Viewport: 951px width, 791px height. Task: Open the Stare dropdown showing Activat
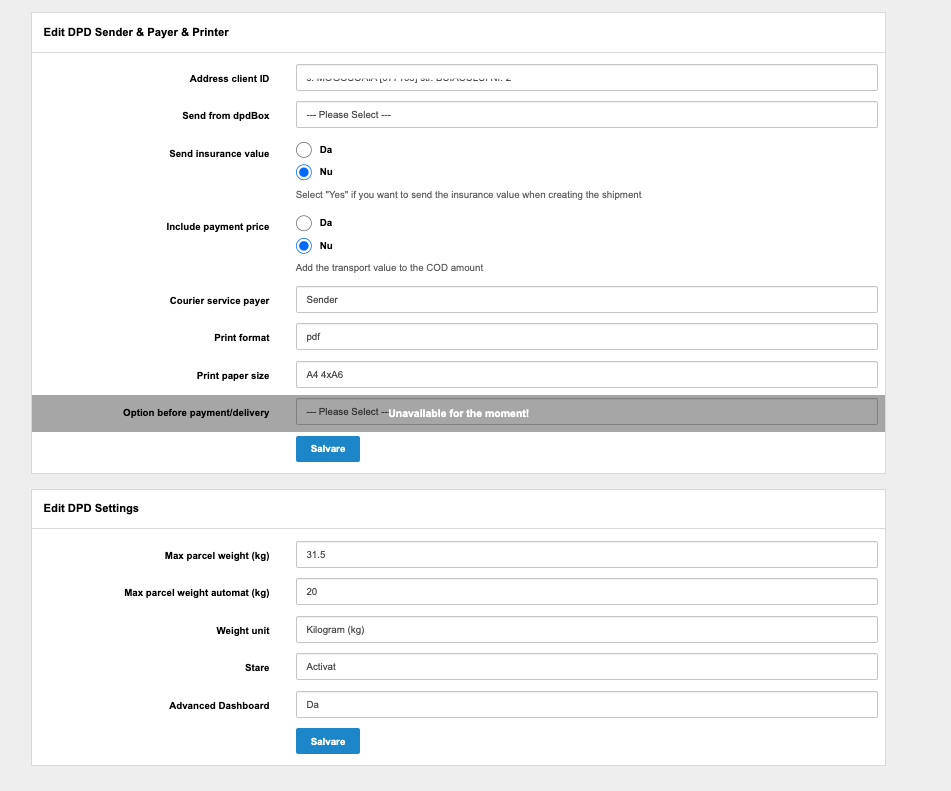click(586, 667)
